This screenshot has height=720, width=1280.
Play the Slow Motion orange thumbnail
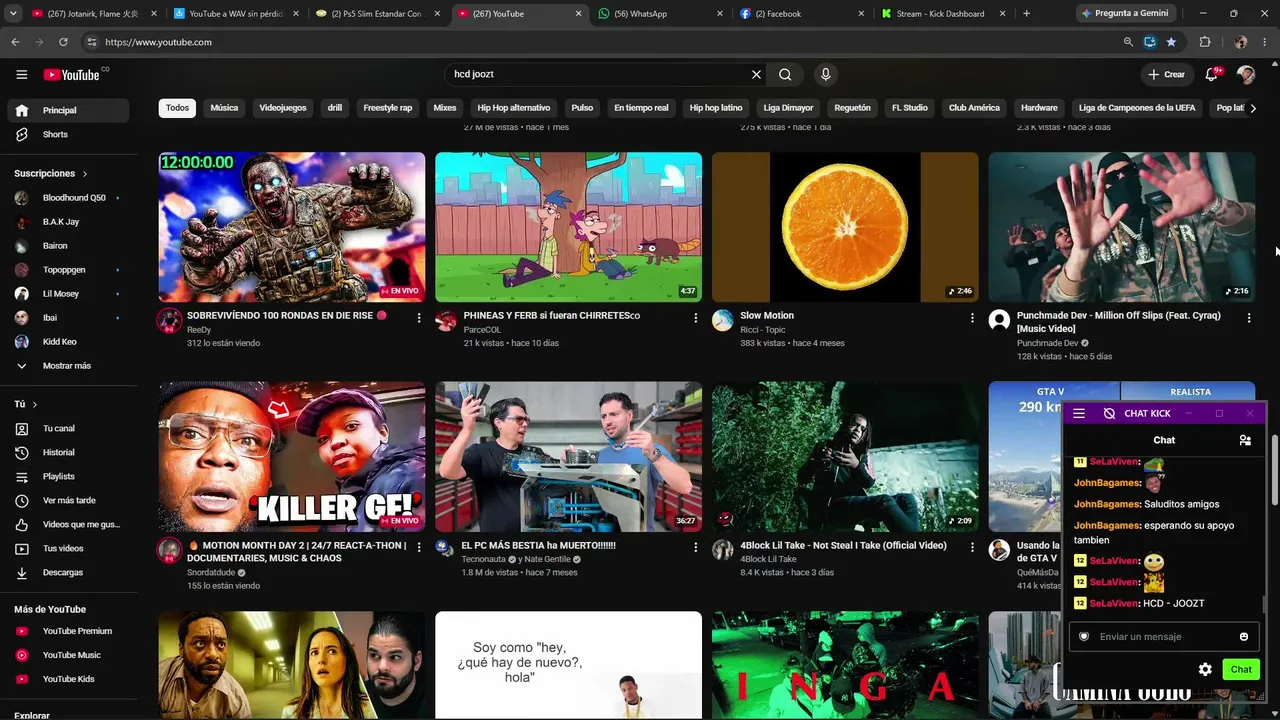845,227
